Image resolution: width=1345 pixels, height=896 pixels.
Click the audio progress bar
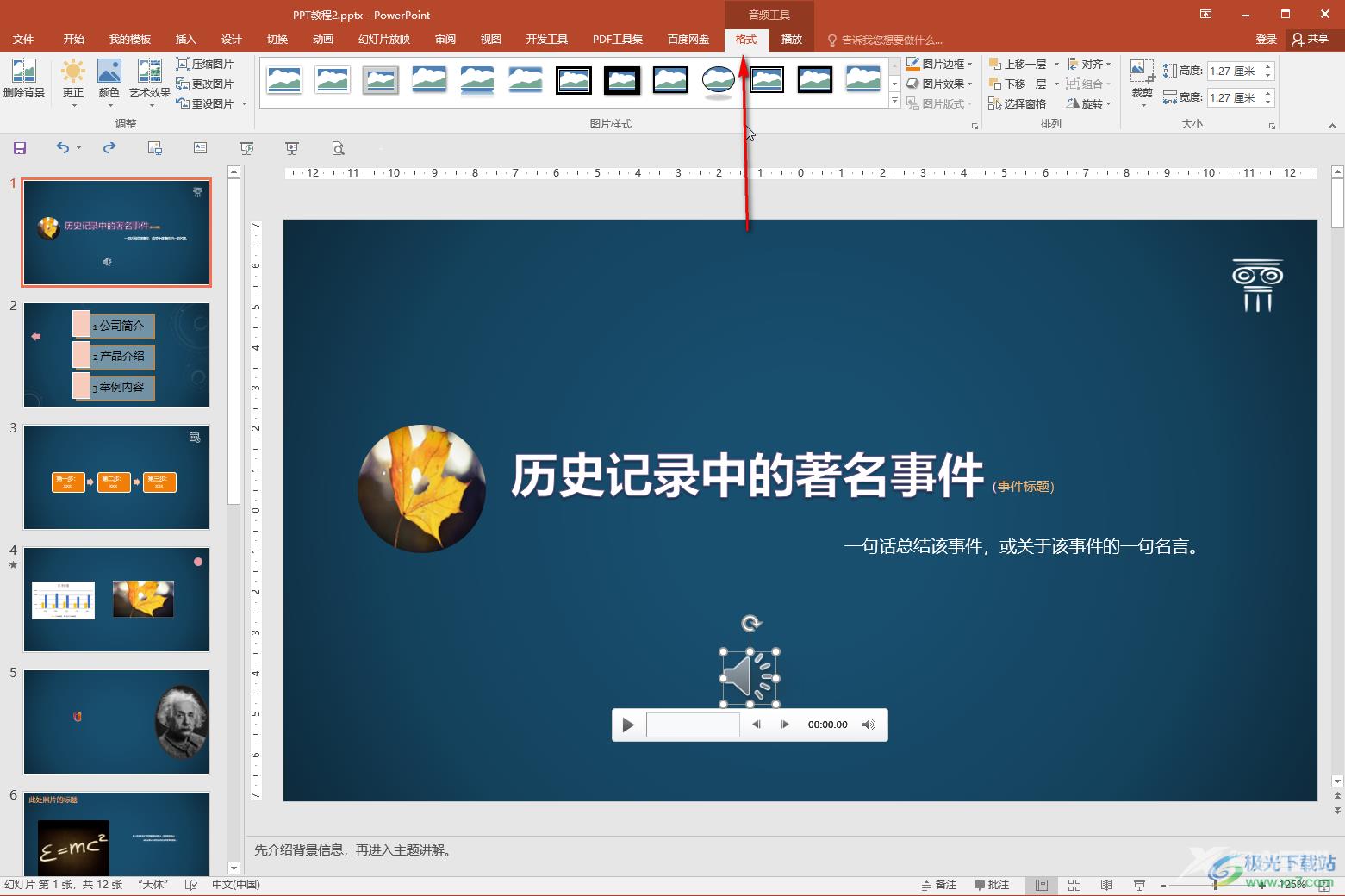(693, 725)
